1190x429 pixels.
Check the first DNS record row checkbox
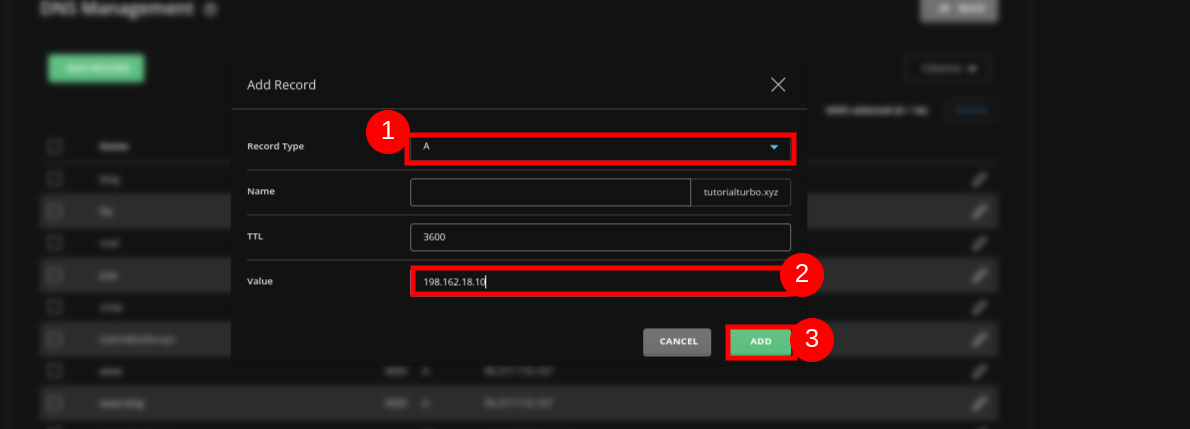click(x=55, y=179)
